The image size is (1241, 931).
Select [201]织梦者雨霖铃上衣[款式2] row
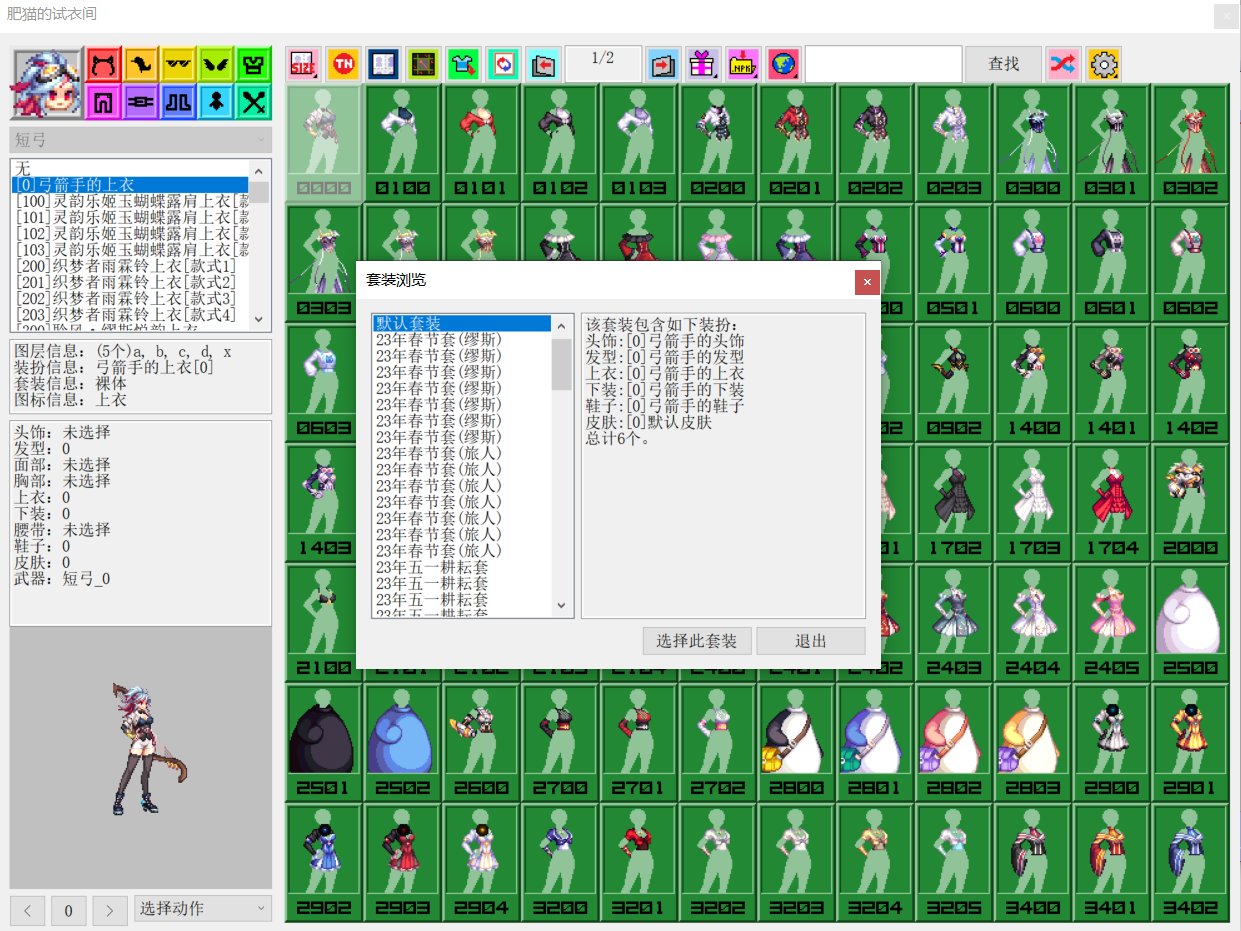[130, 282]
